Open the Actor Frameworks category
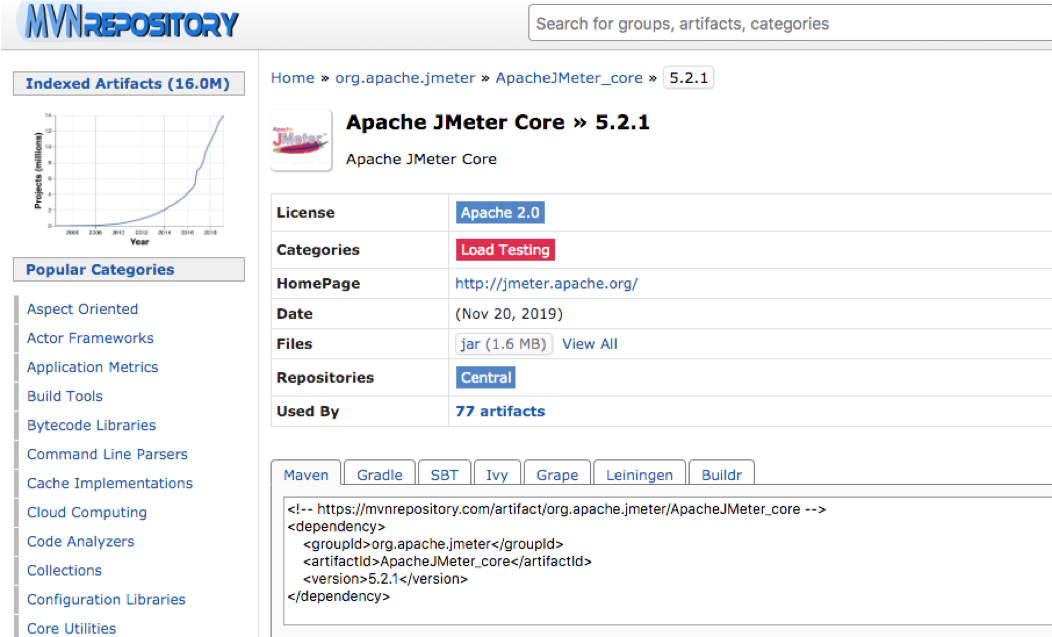 pos(90,338)
